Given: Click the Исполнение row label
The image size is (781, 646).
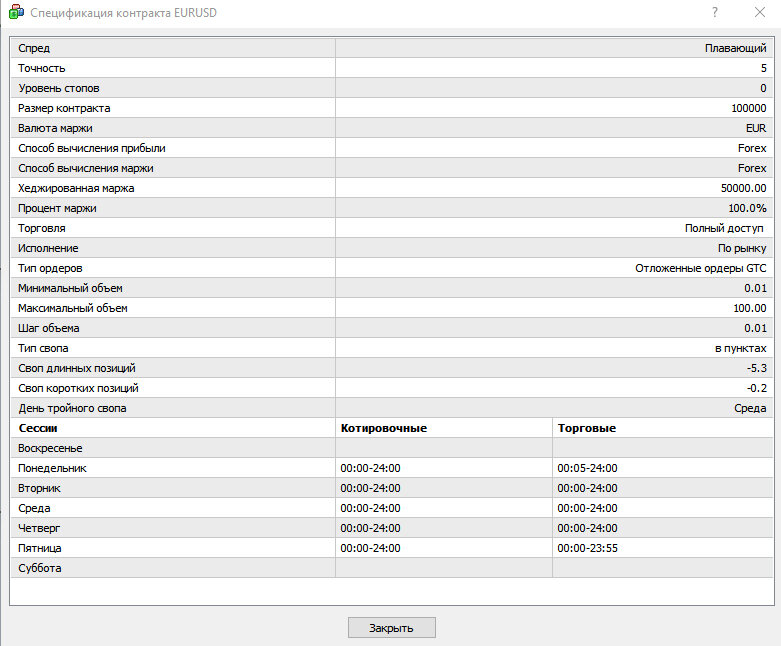Looking at the screenshot, I should tap(48, 248).
